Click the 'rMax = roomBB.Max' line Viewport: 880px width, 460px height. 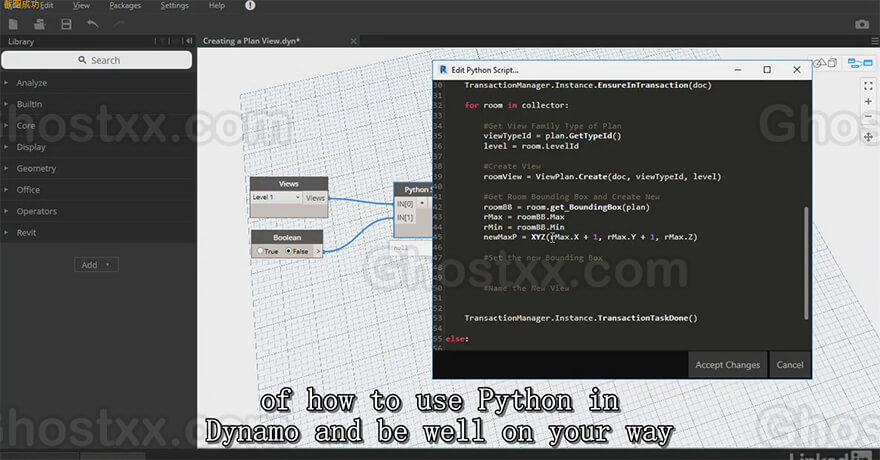(524, 217)
